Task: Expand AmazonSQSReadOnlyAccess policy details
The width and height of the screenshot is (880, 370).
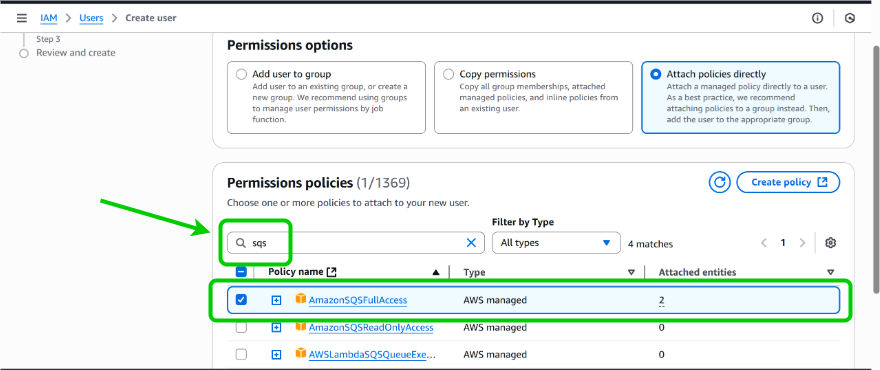Action: pos(276,327)
